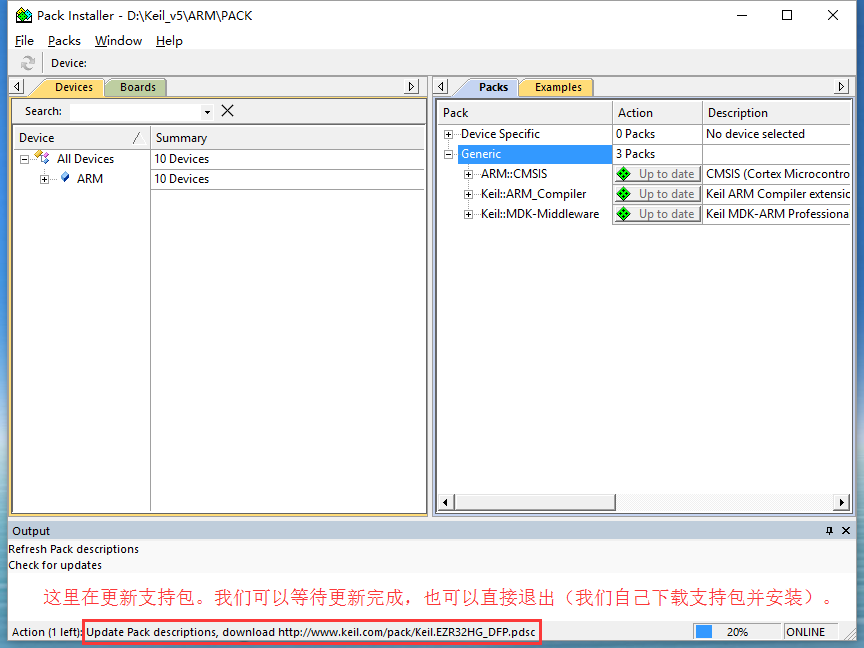Open the Help menu

click(x=169, y=41)
